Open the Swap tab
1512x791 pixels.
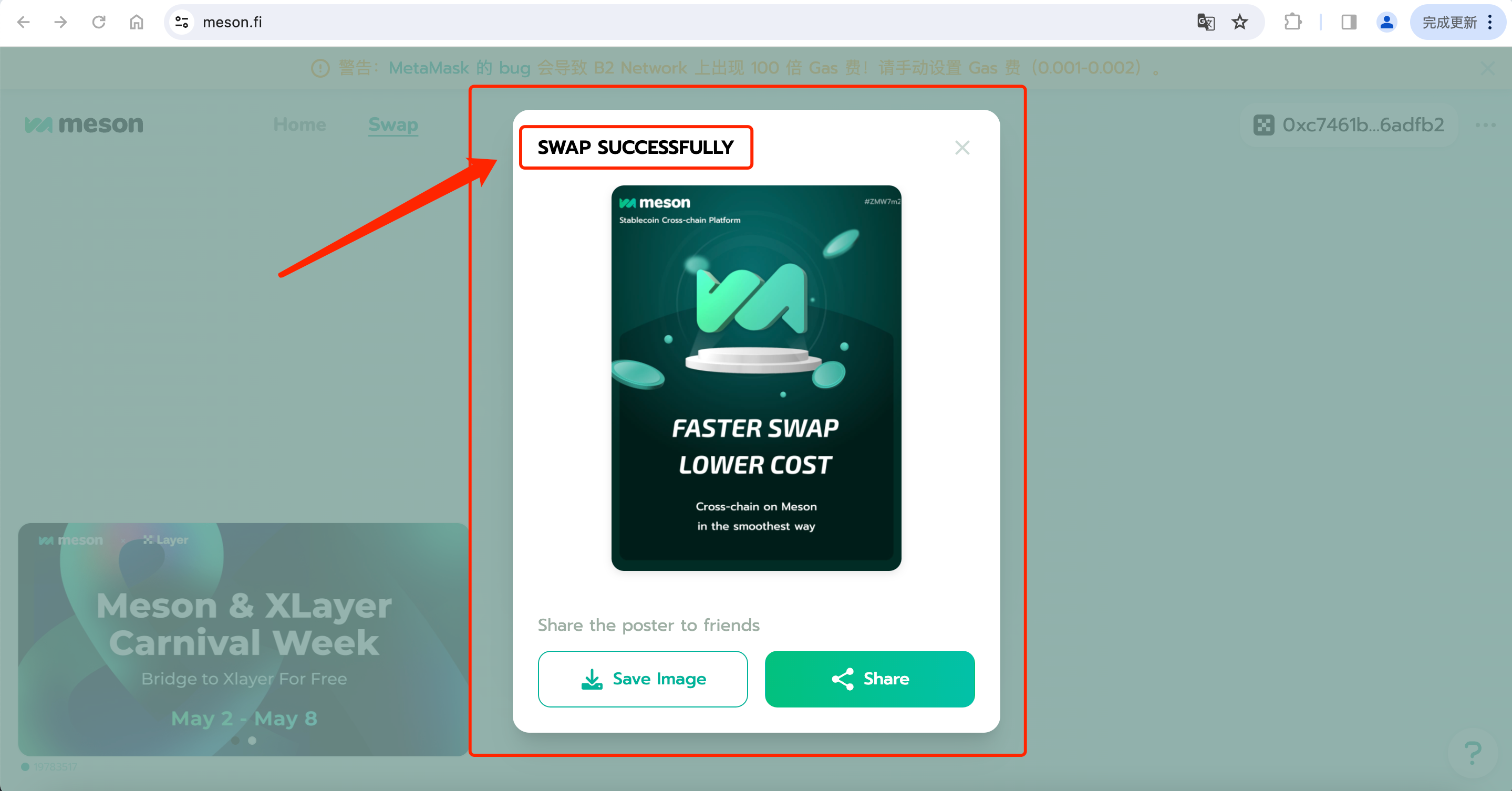coord(392,124)
